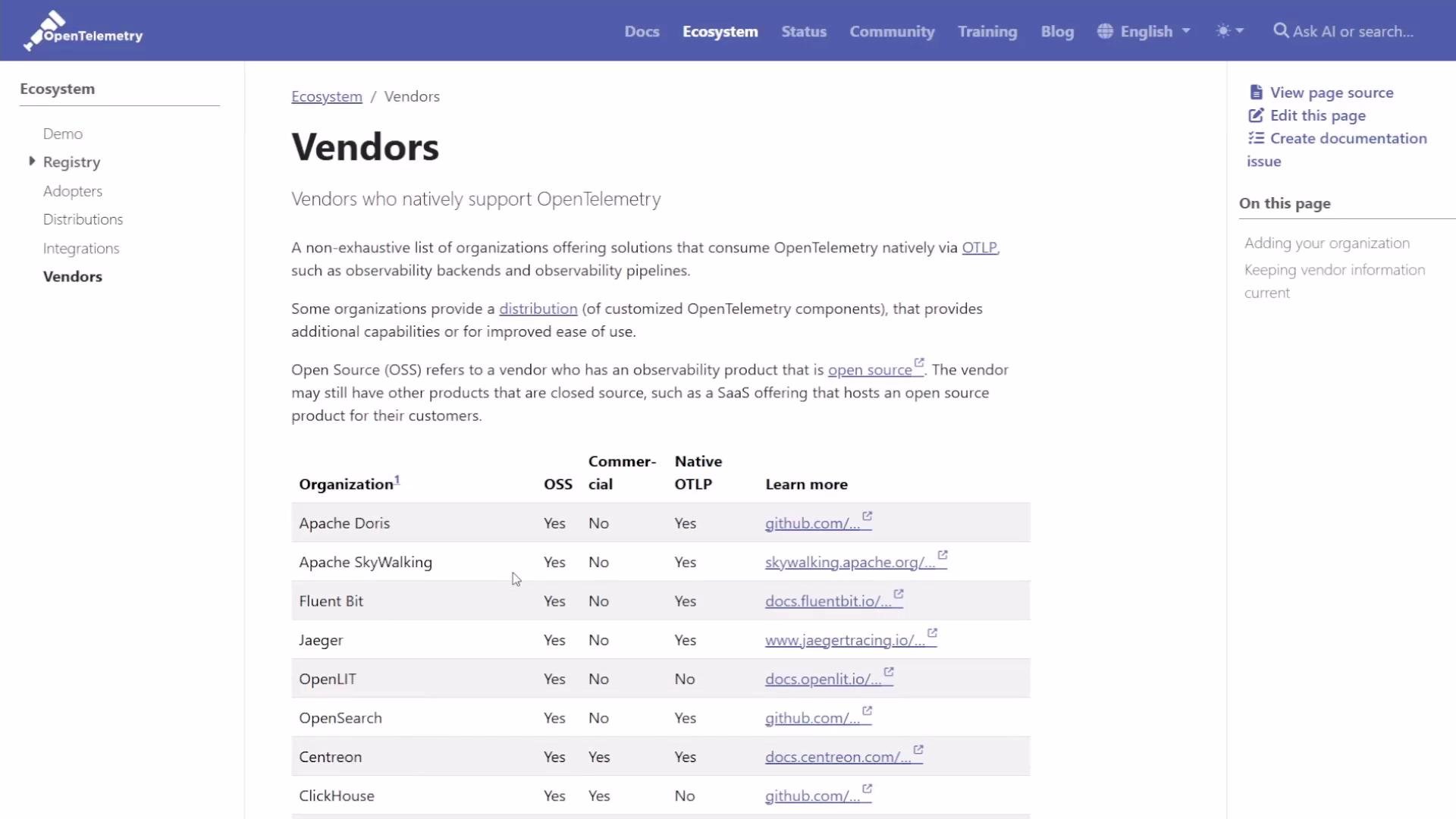Open Docs in the top navigation
The width and height of the screenshot is (1456, 819).
pos(642,31)
